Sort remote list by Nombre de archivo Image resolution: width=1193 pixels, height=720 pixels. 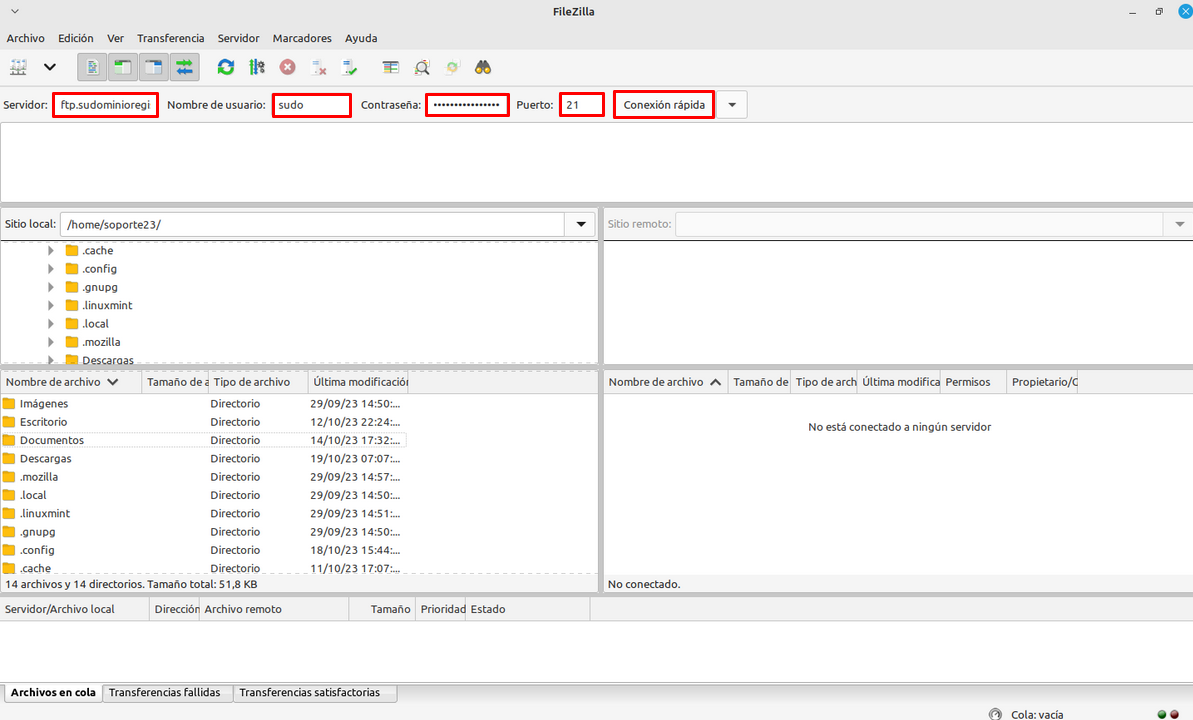click(666, 382)
